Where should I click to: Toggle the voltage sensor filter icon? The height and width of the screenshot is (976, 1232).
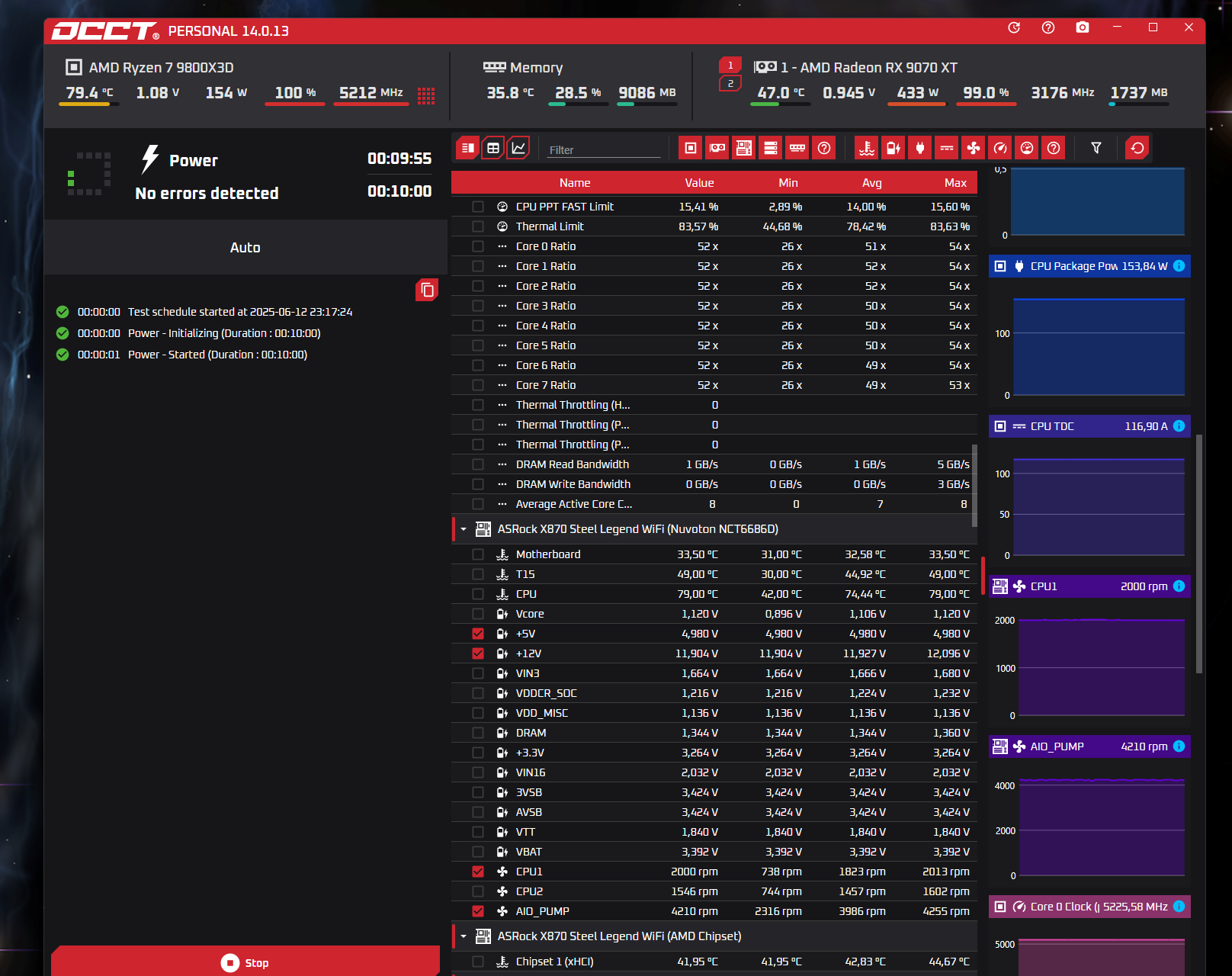pyautogui.click(x=894, y=148)
